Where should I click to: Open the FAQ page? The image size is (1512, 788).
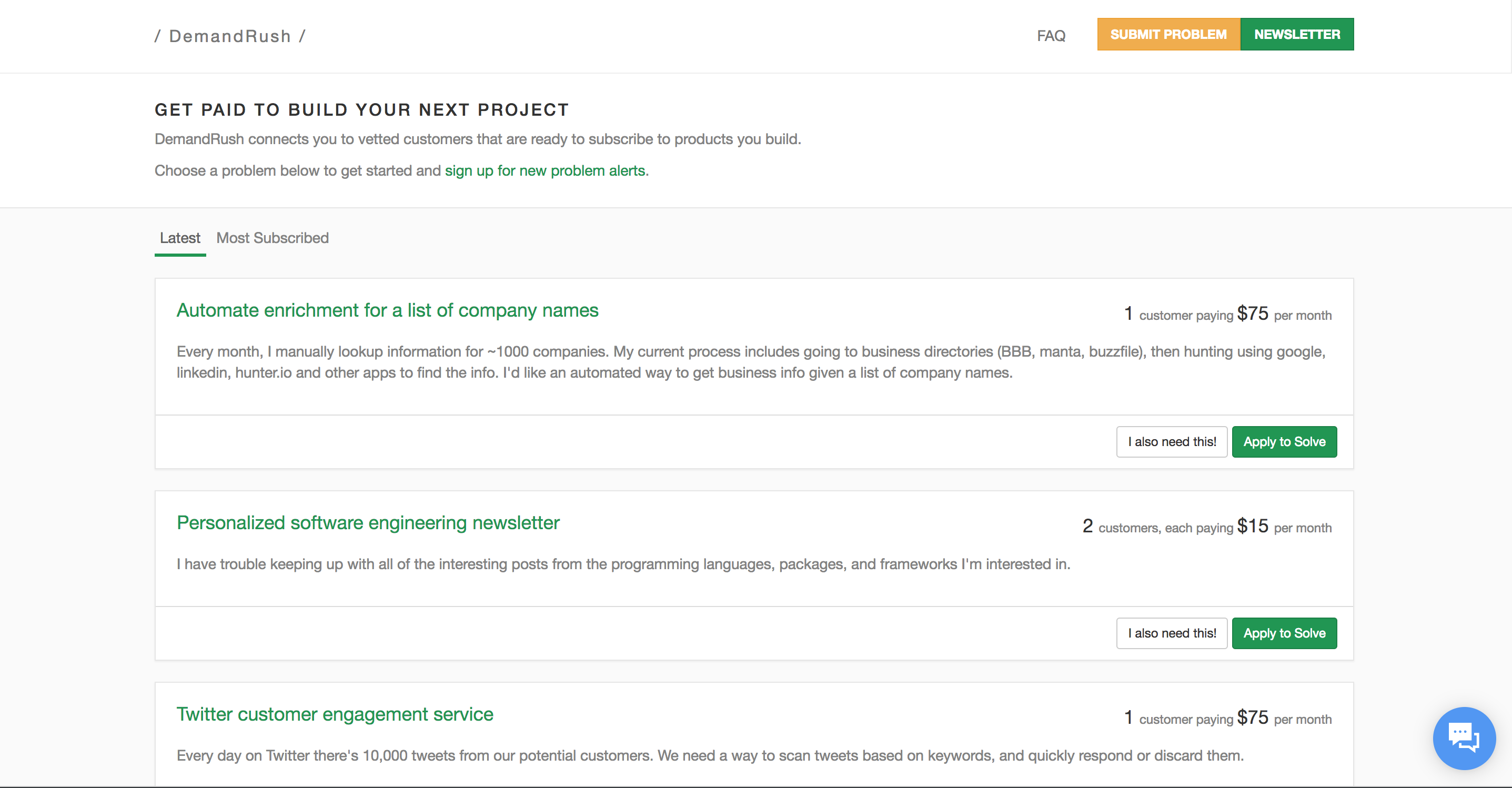coord(1051,36)
